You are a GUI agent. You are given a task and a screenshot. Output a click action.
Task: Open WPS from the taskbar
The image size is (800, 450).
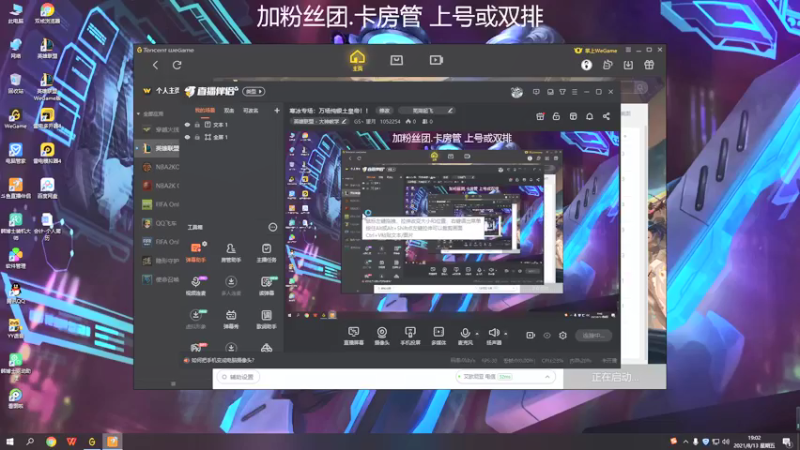point(71,441)
